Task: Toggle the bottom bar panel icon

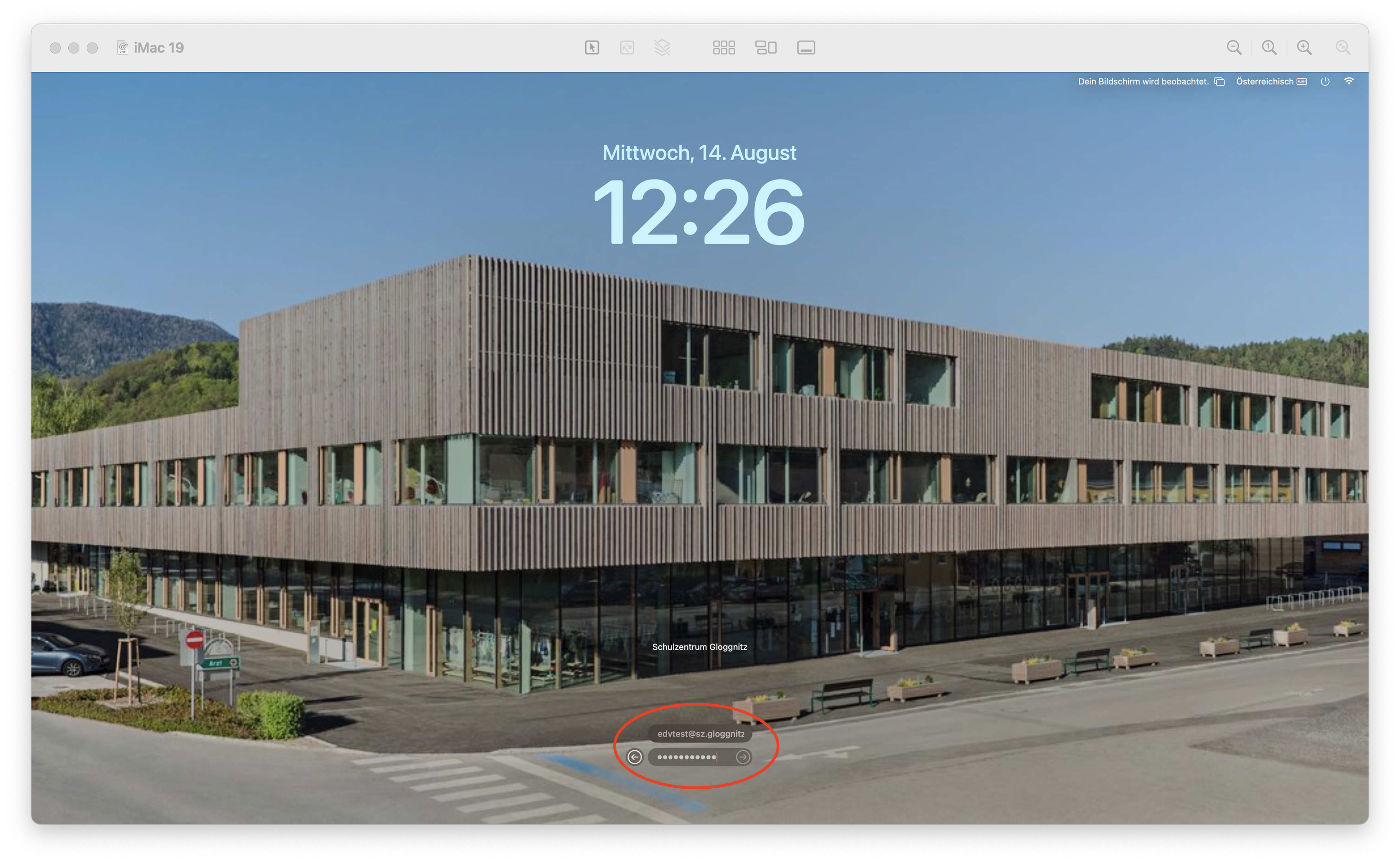Action: [x=806, y=48]
